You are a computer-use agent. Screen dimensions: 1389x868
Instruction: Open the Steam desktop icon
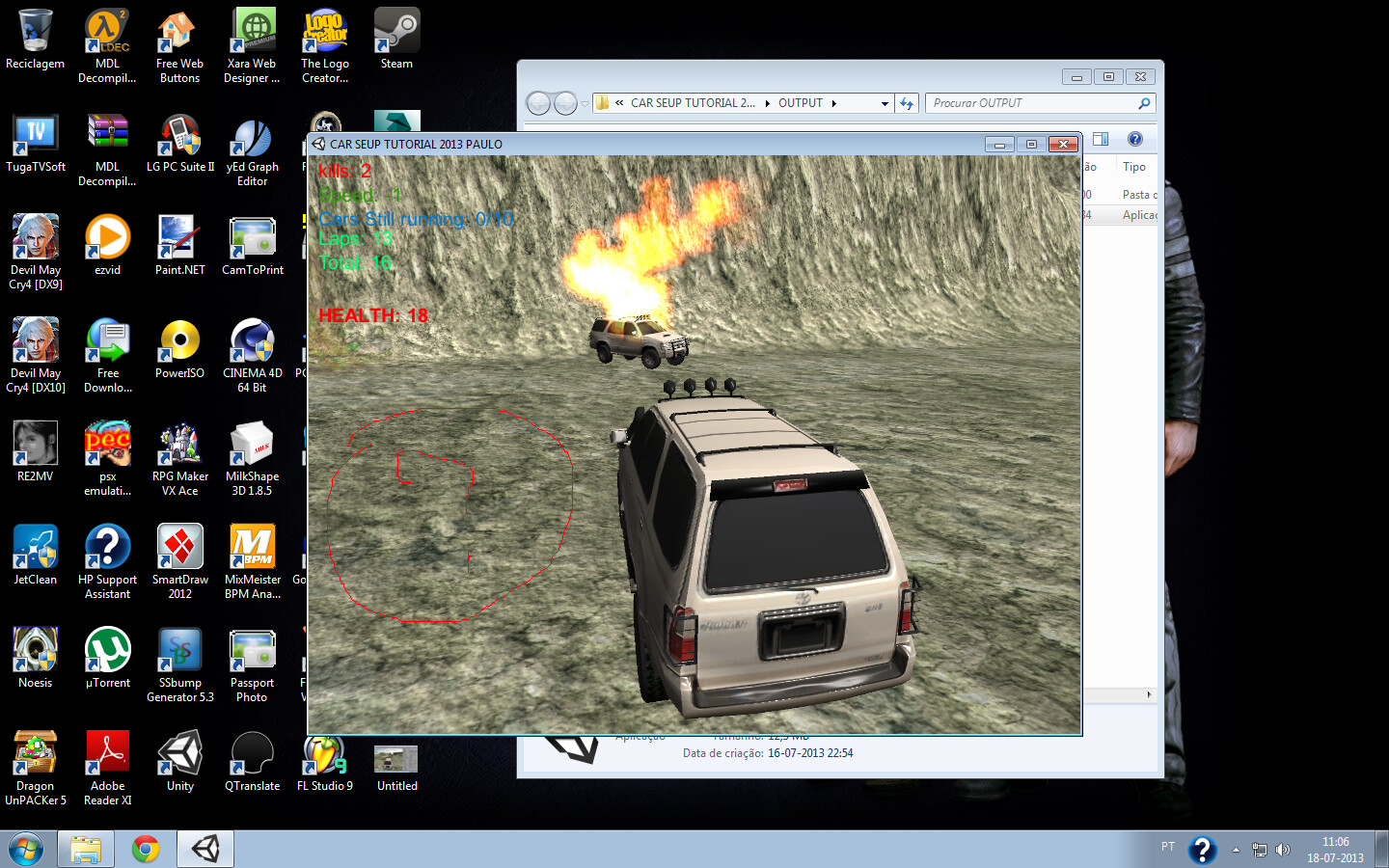pyautogui.click(x=396, y=39)
